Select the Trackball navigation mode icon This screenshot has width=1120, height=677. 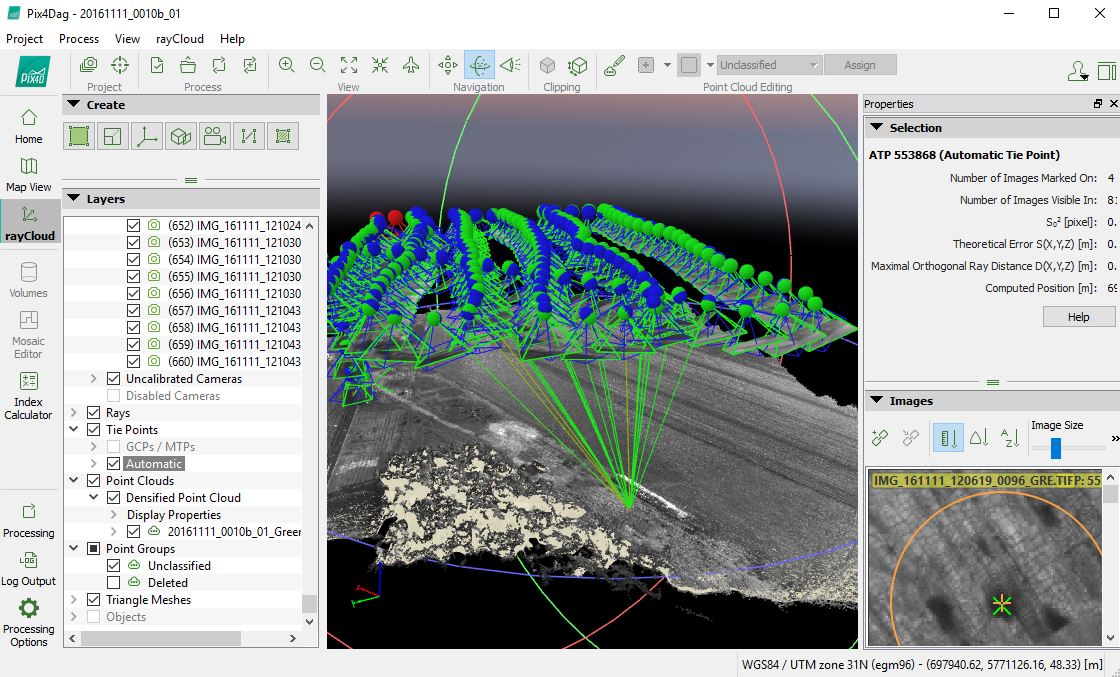(479, 65)
